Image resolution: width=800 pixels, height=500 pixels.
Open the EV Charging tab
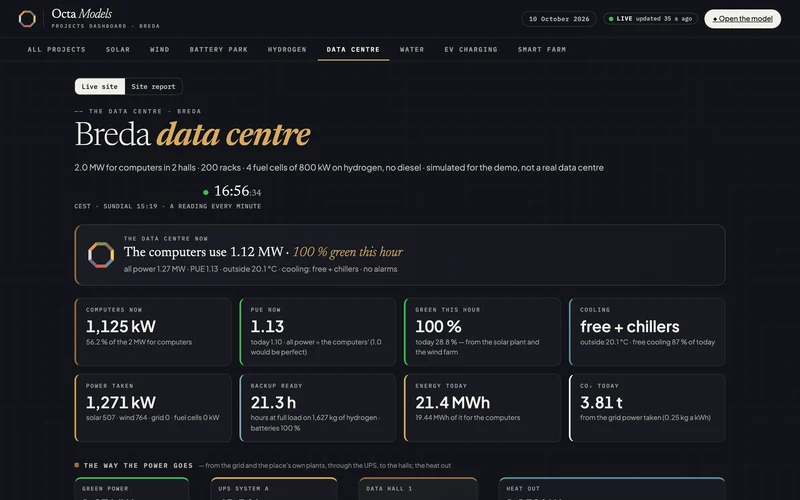(x=470, y=49)
